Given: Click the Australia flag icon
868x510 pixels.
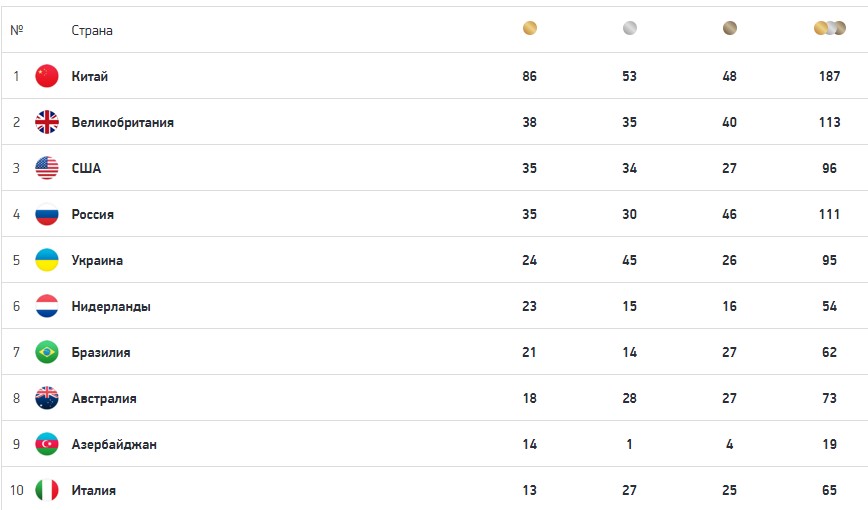Looking at the screenshot, I should [x=47, y=398].
